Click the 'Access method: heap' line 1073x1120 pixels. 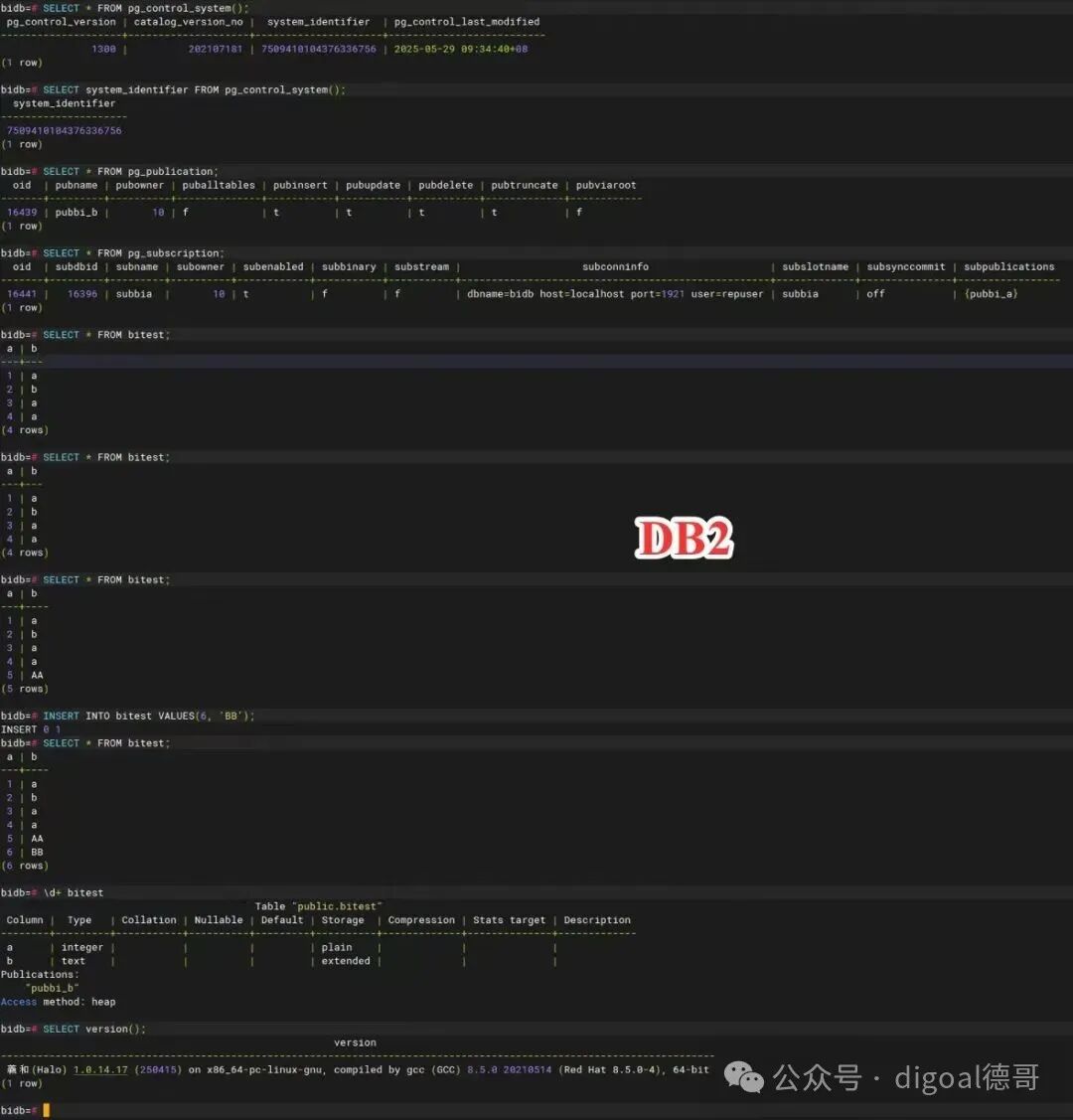(58, 1002)
